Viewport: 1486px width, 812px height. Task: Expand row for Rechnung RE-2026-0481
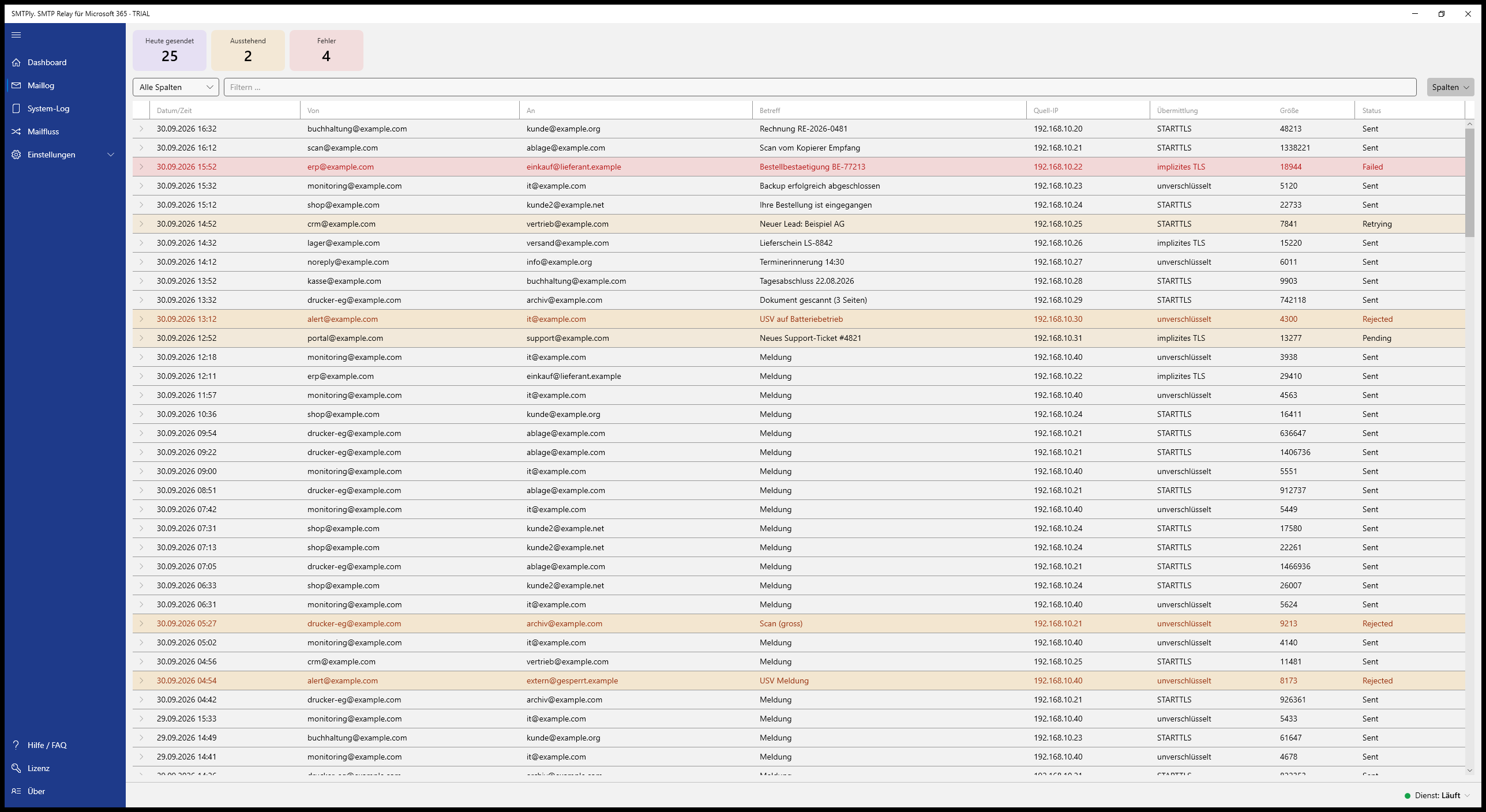(141, 129)
